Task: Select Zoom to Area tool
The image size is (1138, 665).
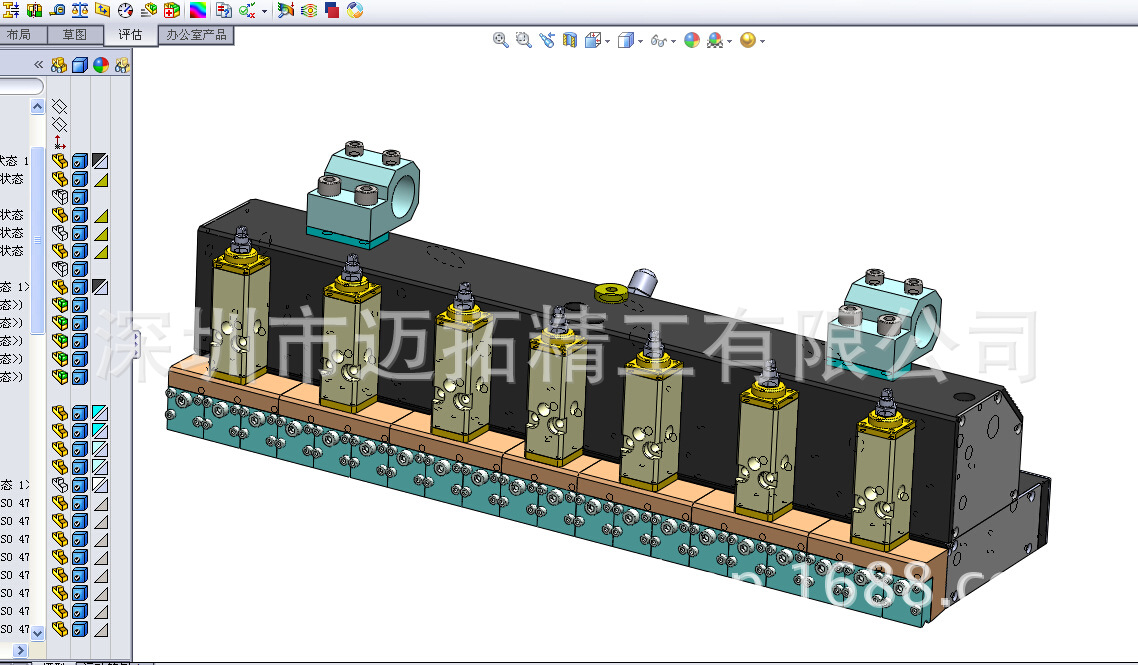Action: 524,40
